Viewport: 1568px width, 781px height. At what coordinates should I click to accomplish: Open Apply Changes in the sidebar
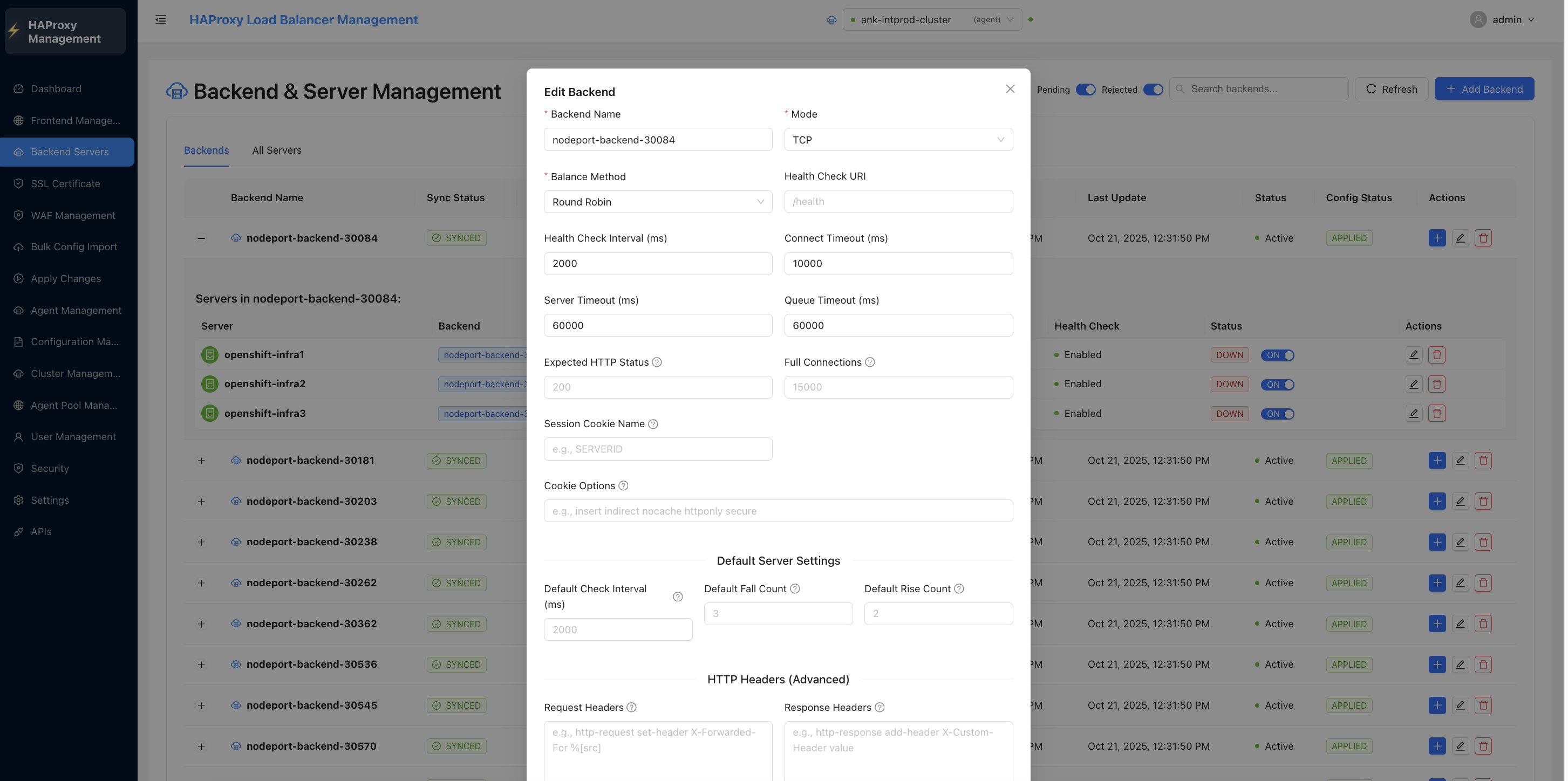[67, 278]
